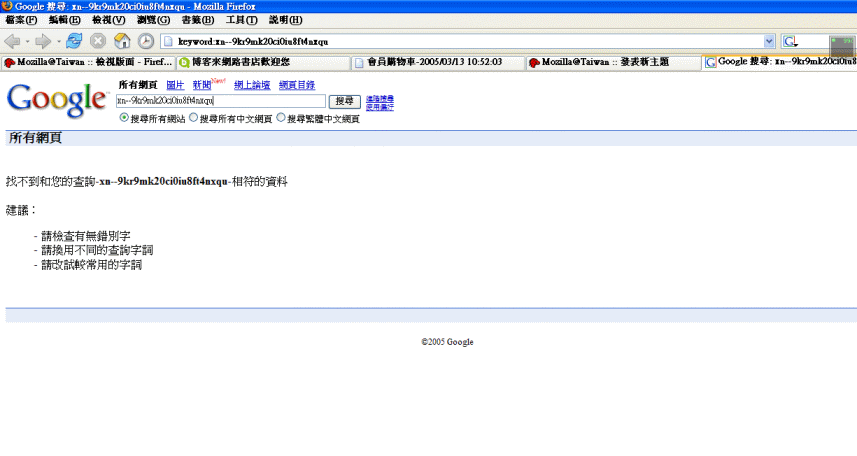Open the 檢視(V) menu
The height and width of the screenshot is (456, 857).
point(109,20)
